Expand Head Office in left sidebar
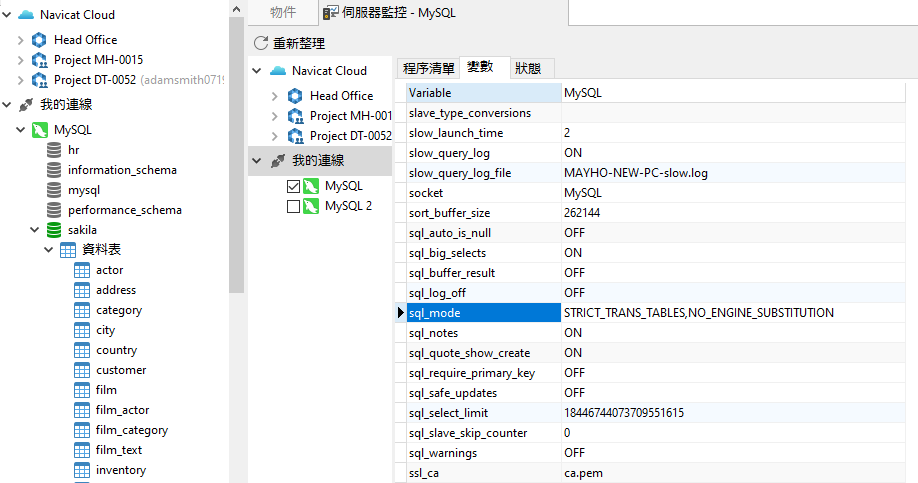 point(20,40)
